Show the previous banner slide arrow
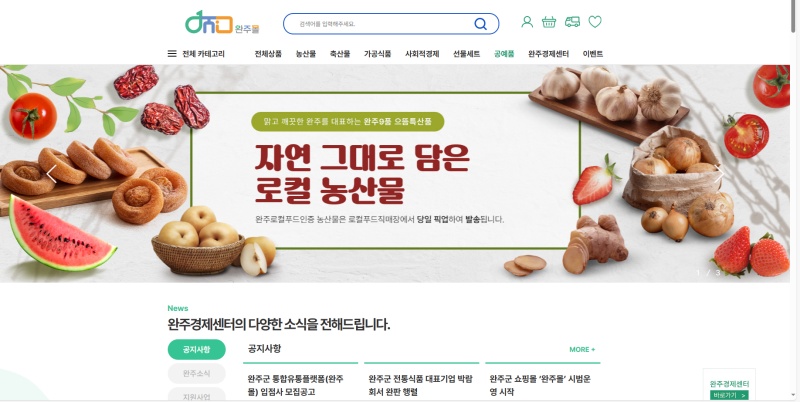The width and height of the screenshot is (800, 402). 52,174
